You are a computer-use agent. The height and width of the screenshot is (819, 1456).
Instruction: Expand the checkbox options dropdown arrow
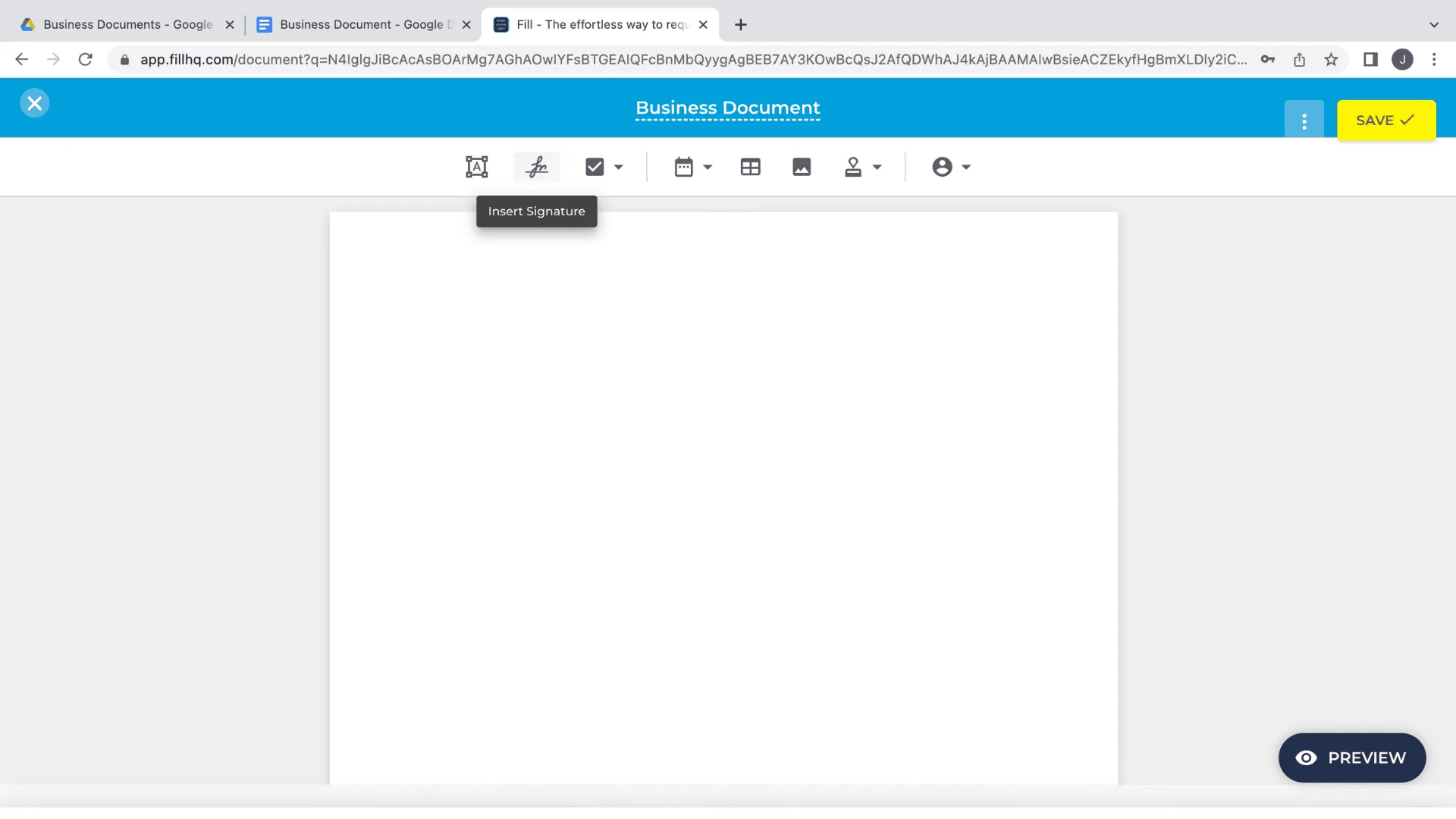pos(619,167)
